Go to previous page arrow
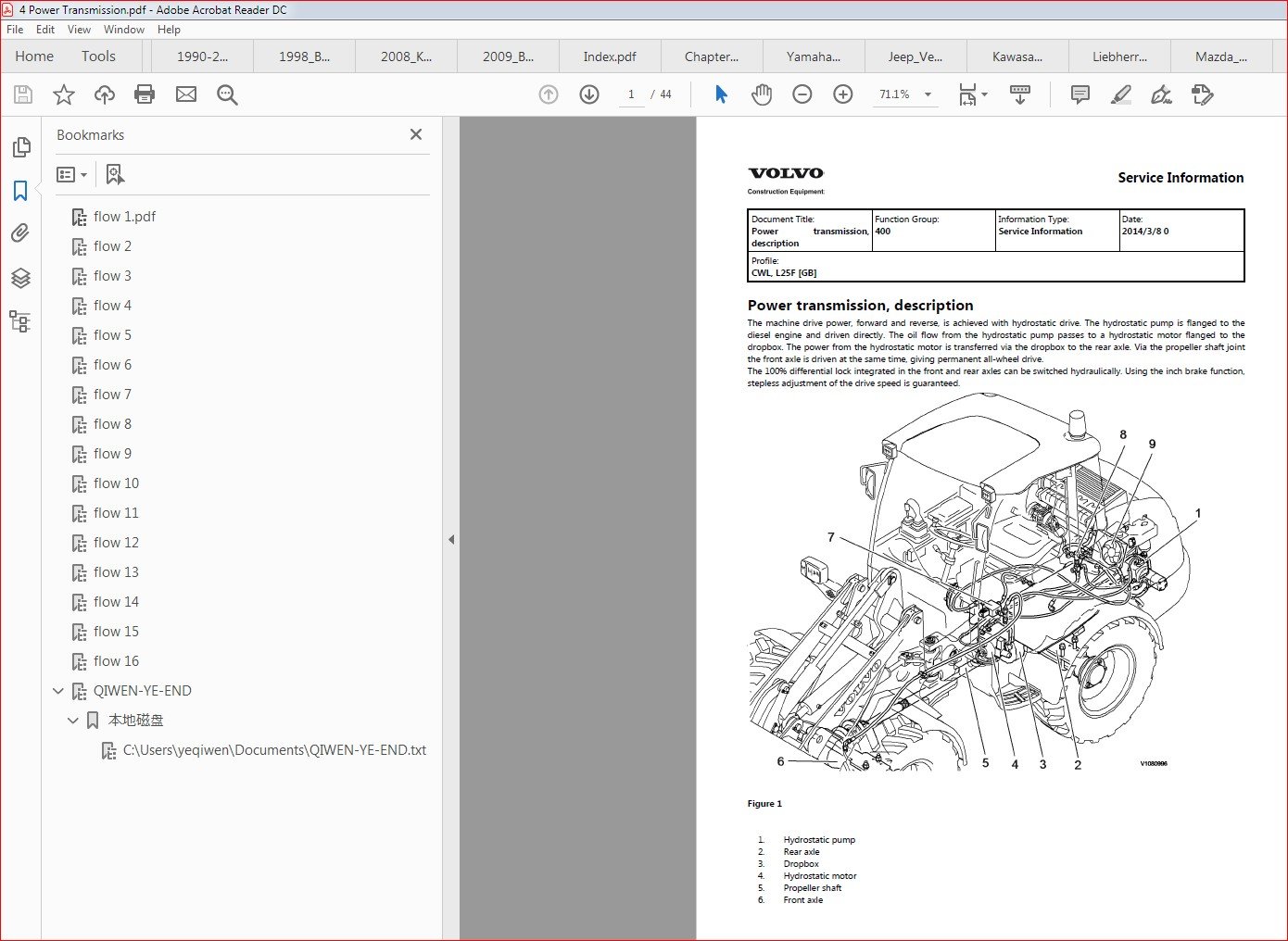 [549, 94]
